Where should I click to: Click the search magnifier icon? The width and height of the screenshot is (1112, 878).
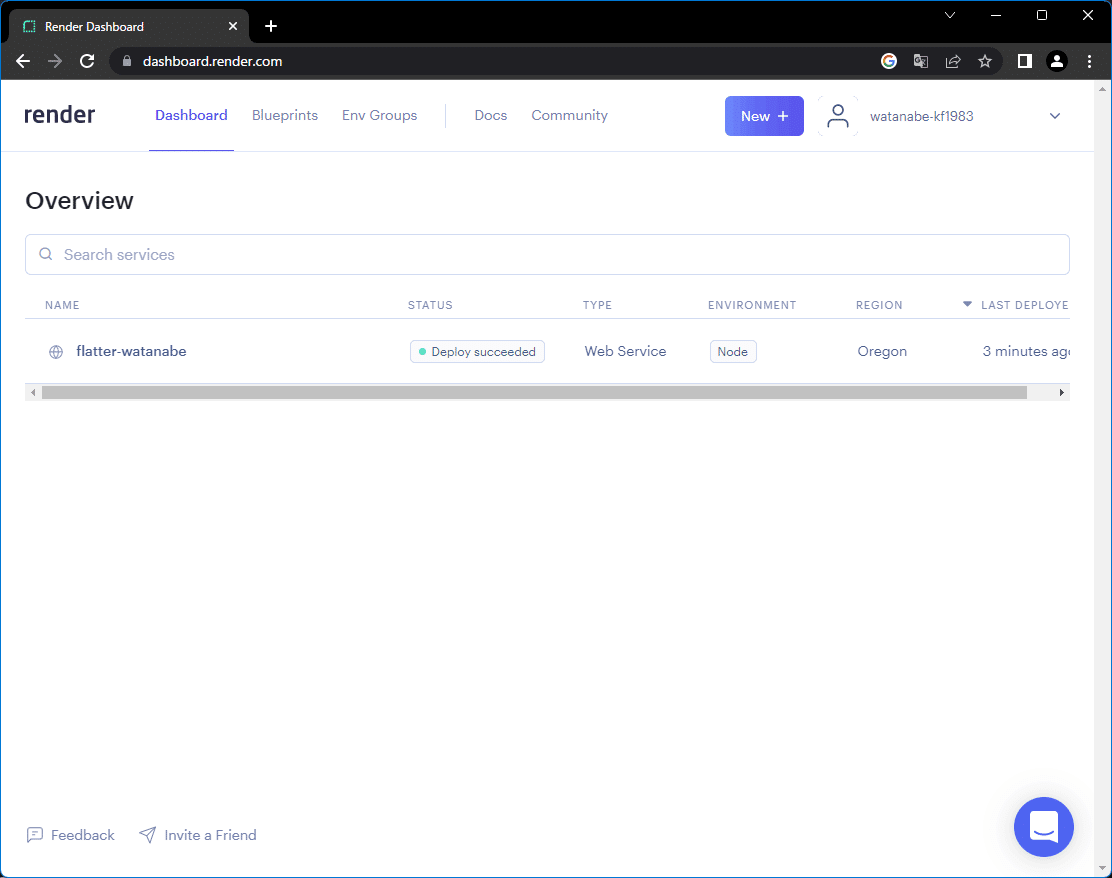click(x=45, y=254)
